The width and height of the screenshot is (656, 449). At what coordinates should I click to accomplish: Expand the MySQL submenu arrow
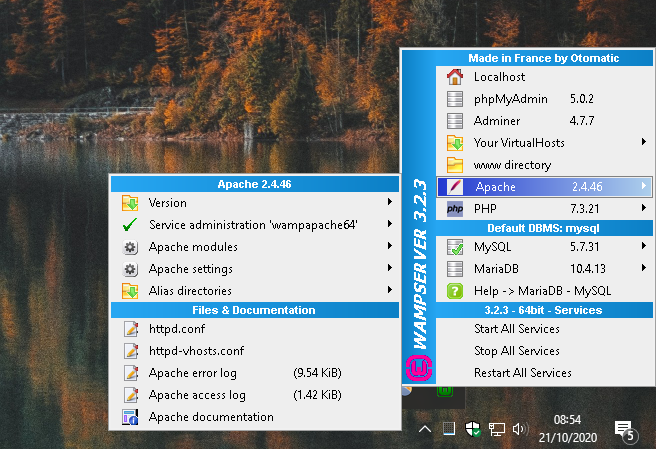644,246
